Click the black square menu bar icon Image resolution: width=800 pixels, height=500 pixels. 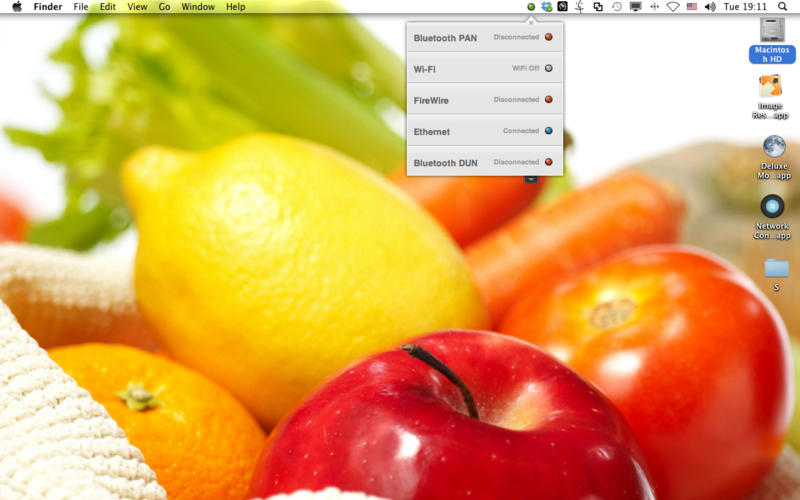[x=562, y=7]
